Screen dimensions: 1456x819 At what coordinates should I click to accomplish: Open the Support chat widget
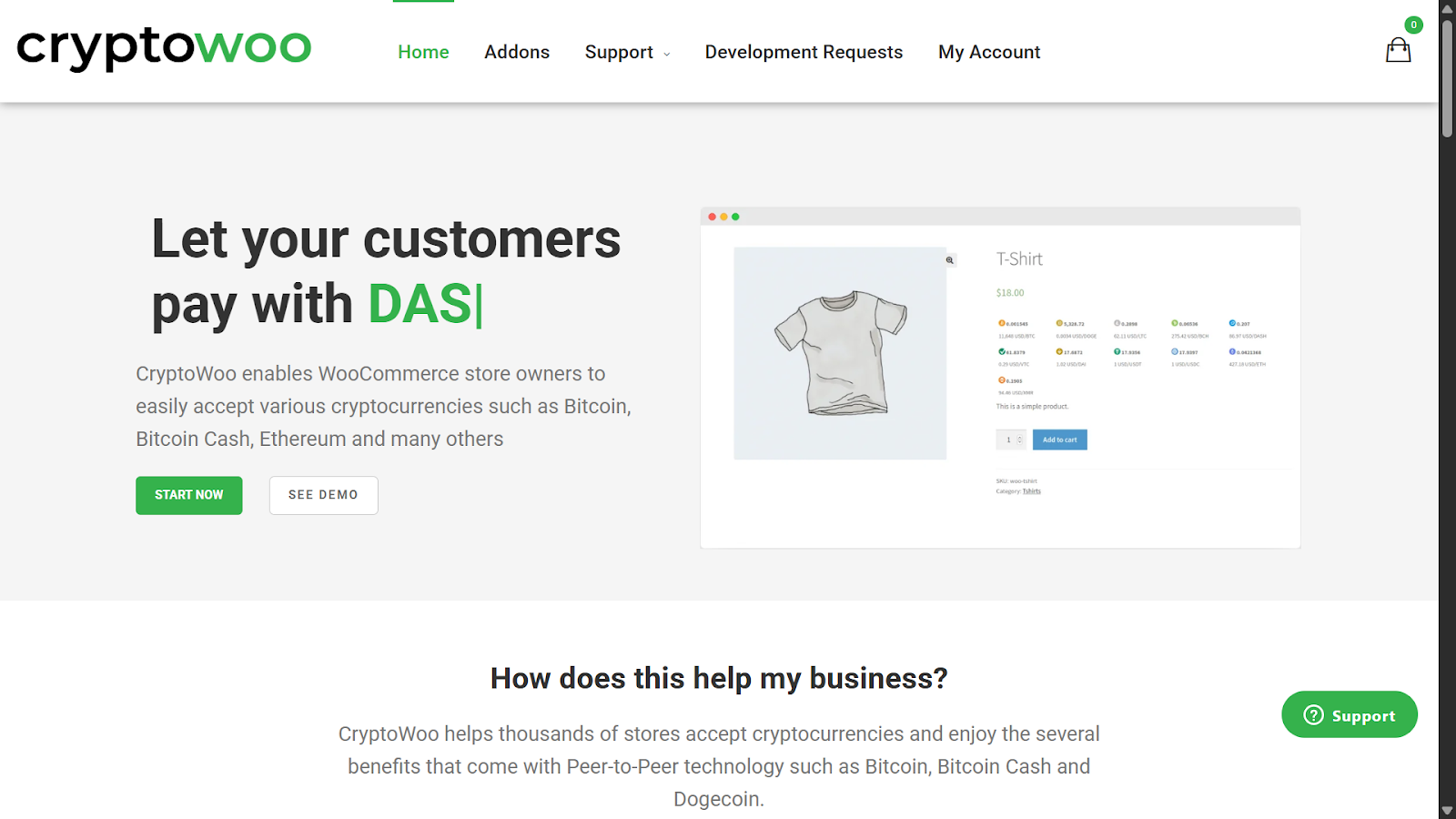tap(1349, 715)
